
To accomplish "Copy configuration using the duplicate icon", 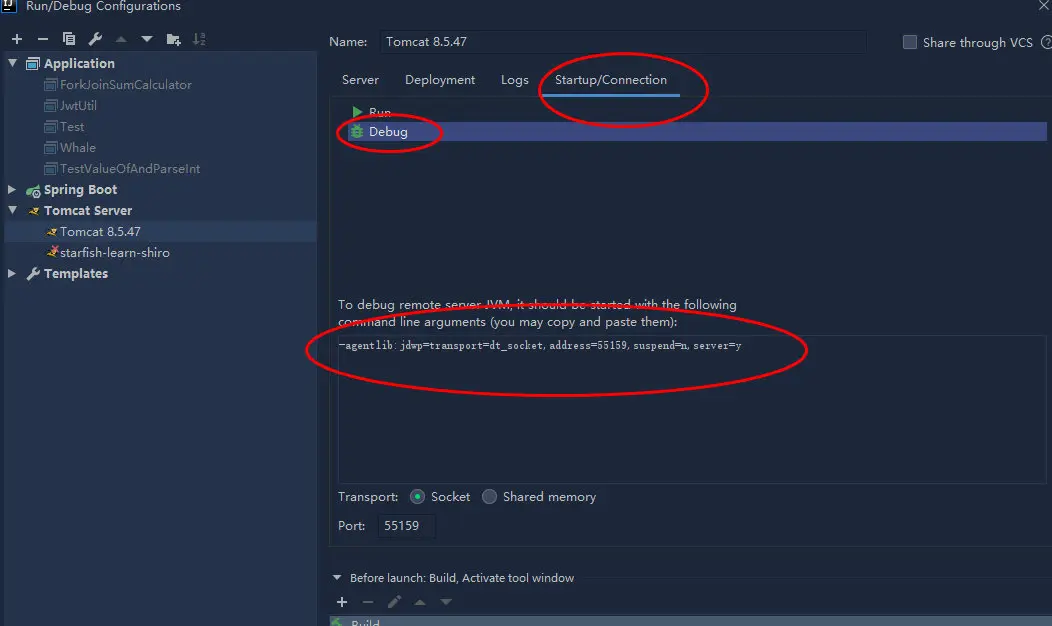I will point(68,39).
